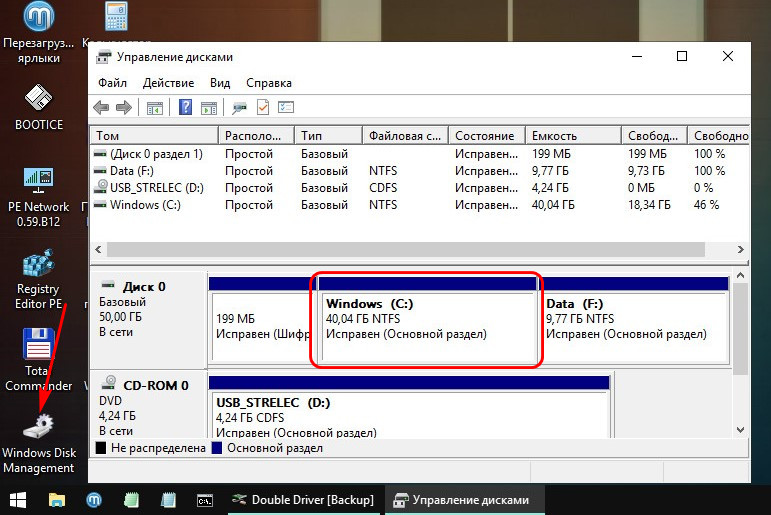Sort by the Том column header

(154, 135)
